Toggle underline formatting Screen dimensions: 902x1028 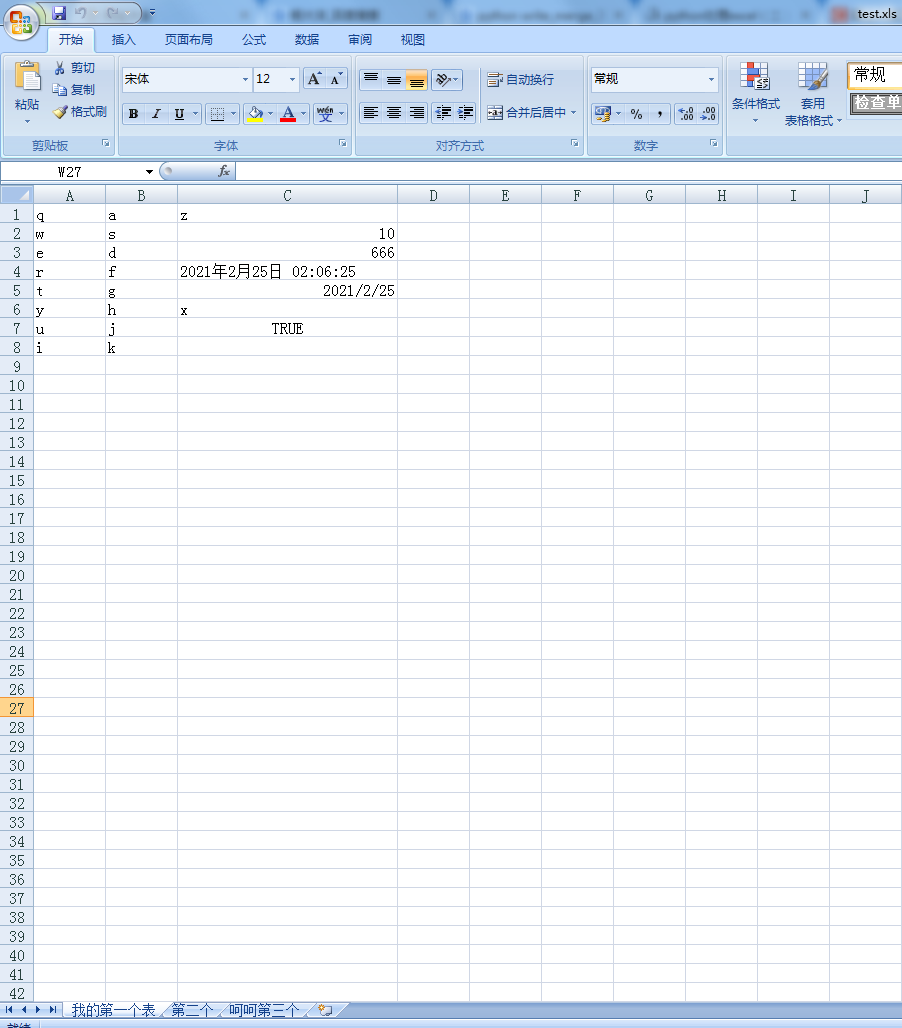point(179,113)
